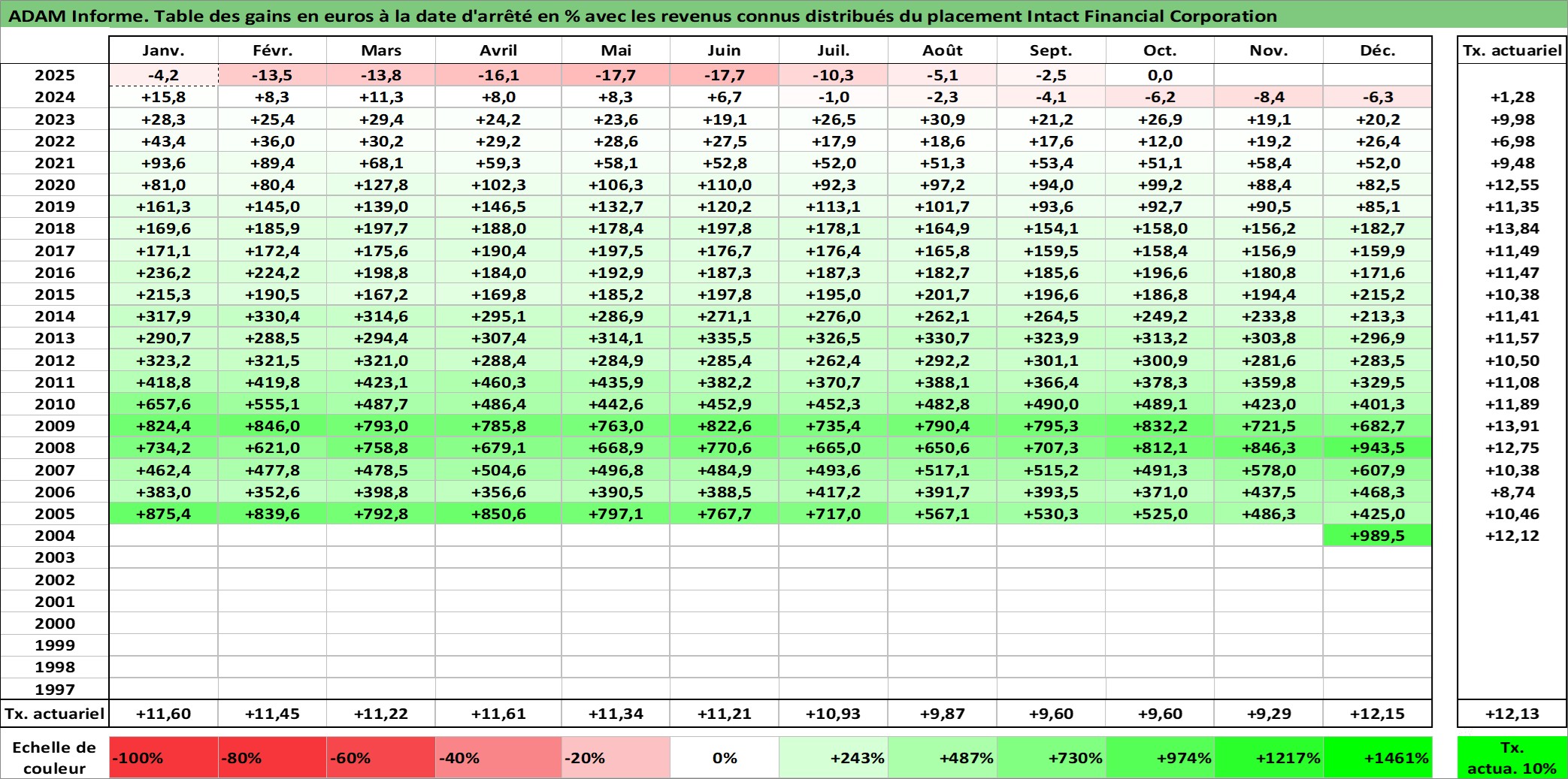Click the -20% pale red scale swatch
The image size is (1568, 779).
click(616, 757)
